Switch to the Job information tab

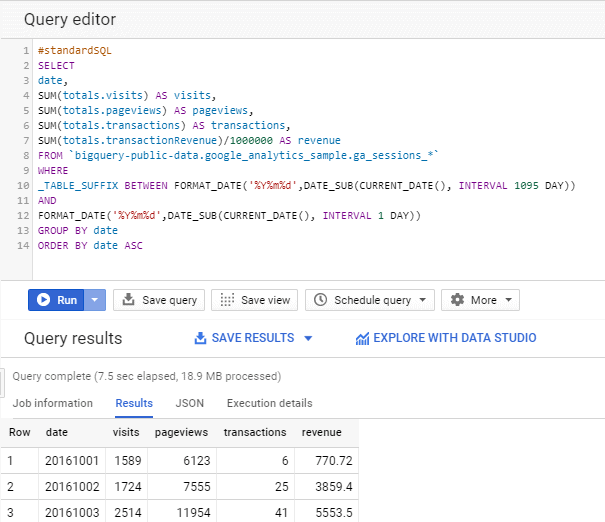point(52,403)
